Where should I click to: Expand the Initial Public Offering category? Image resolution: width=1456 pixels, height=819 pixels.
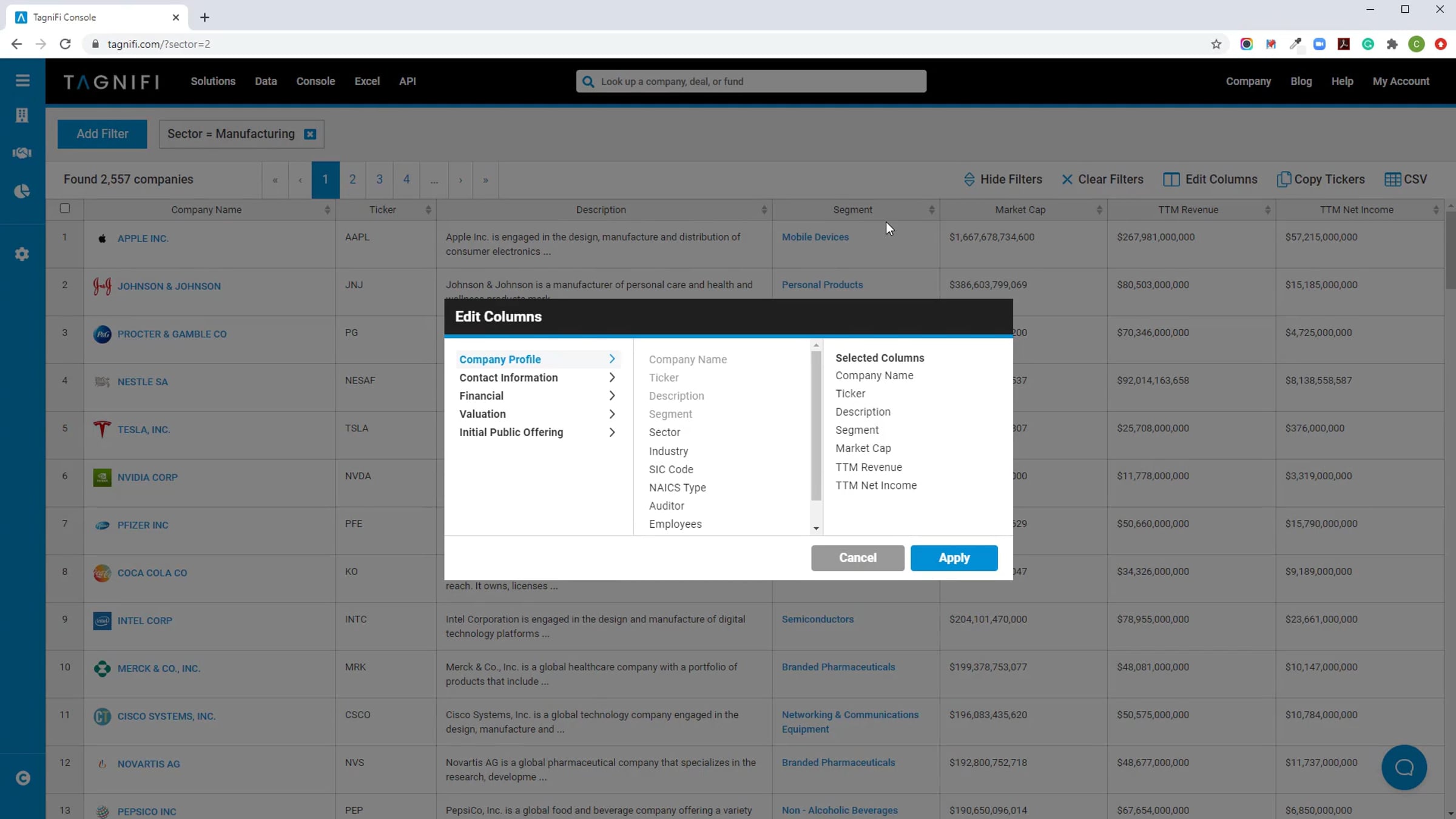538,432
